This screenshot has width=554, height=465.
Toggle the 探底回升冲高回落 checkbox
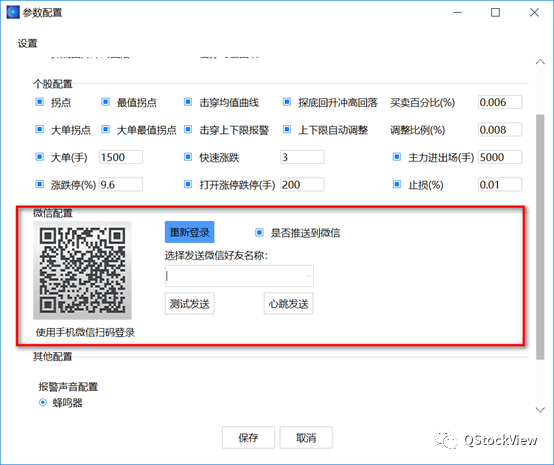tap(287, 102)
